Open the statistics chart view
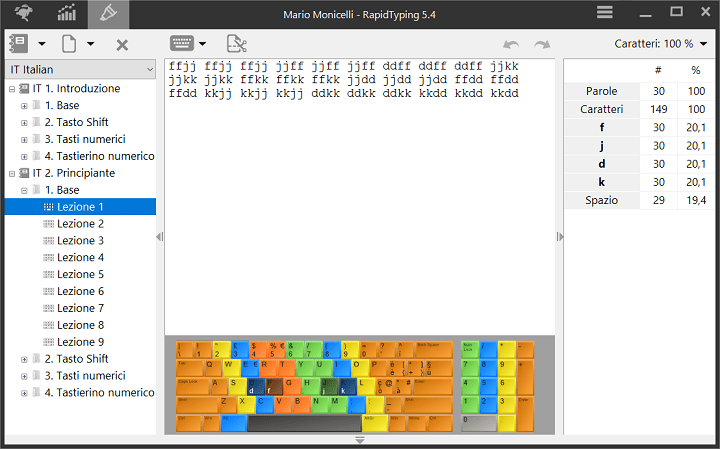Viewport: 720px width, 449px height. point(66,13)
